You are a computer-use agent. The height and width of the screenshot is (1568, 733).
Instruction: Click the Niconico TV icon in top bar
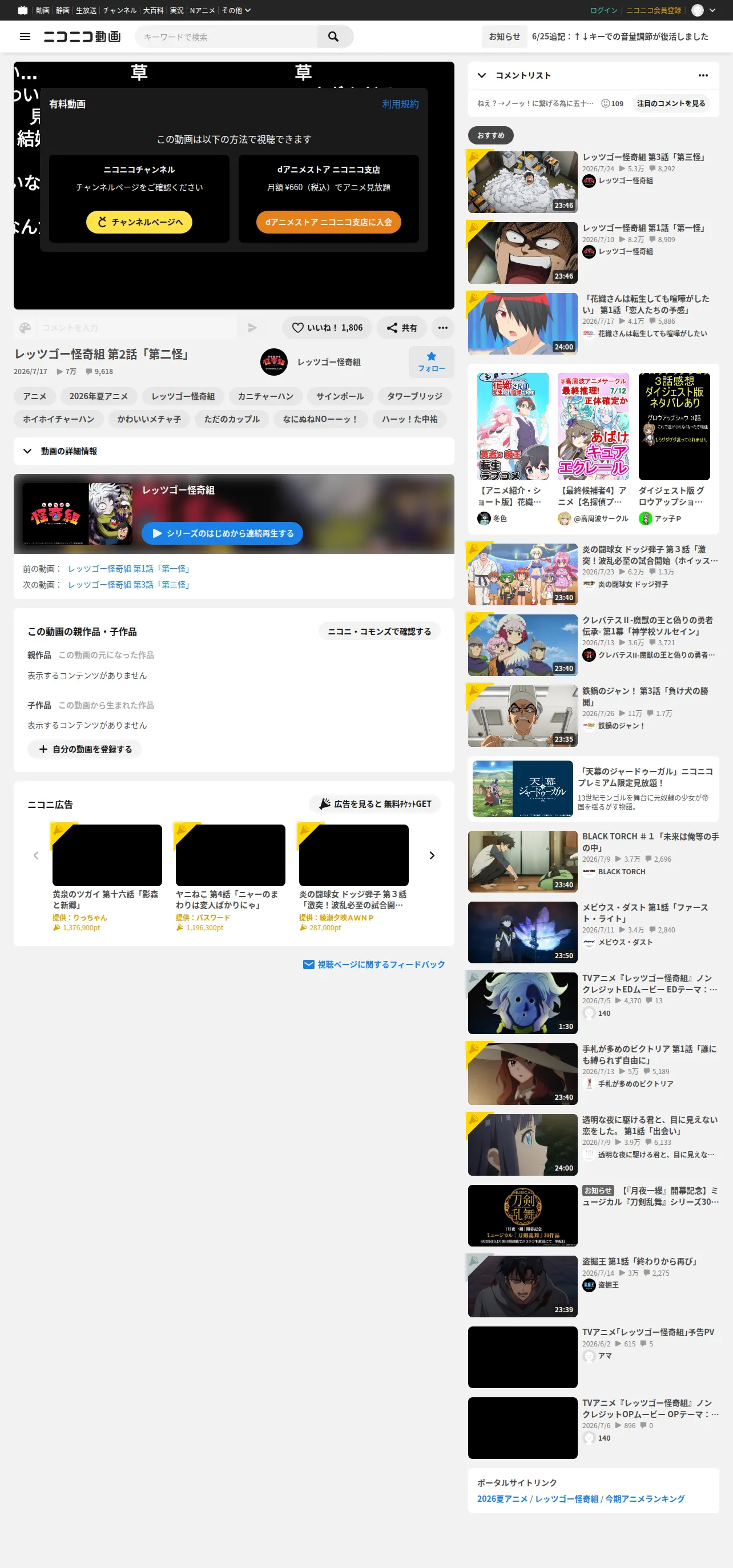click(23, 10)
